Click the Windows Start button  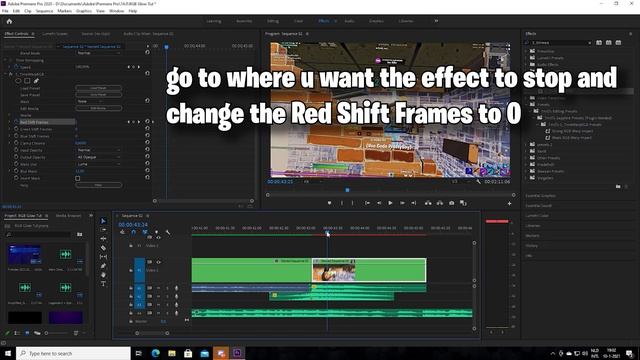[8, 353]
